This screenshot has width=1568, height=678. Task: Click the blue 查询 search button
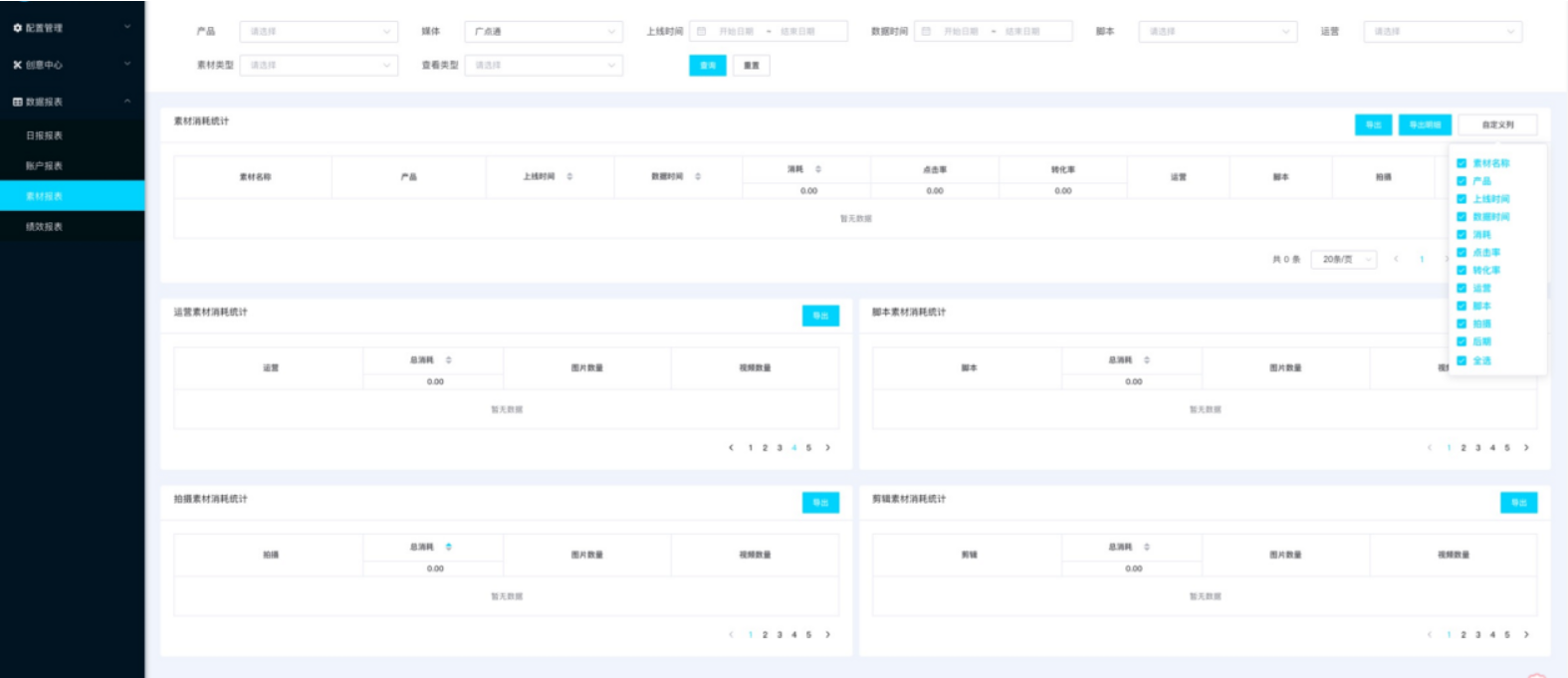708,66
